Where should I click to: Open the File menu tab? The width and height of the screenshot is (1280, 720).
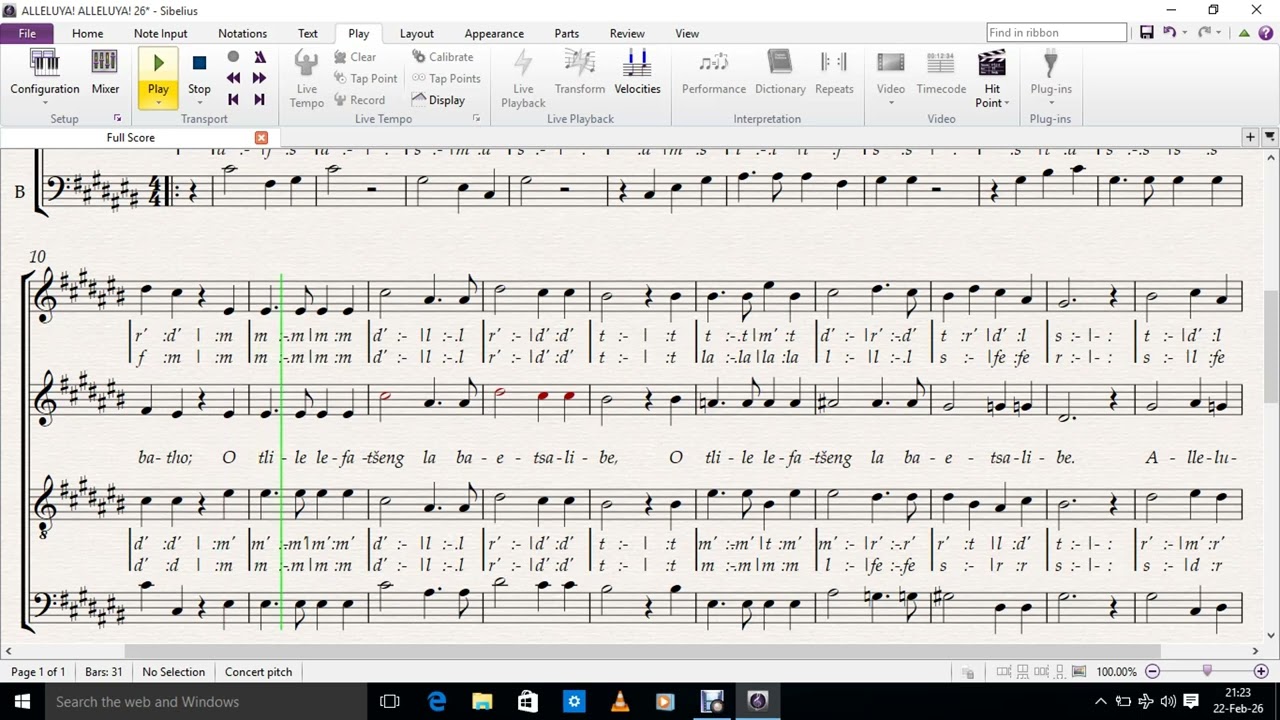tap(27, 33)
